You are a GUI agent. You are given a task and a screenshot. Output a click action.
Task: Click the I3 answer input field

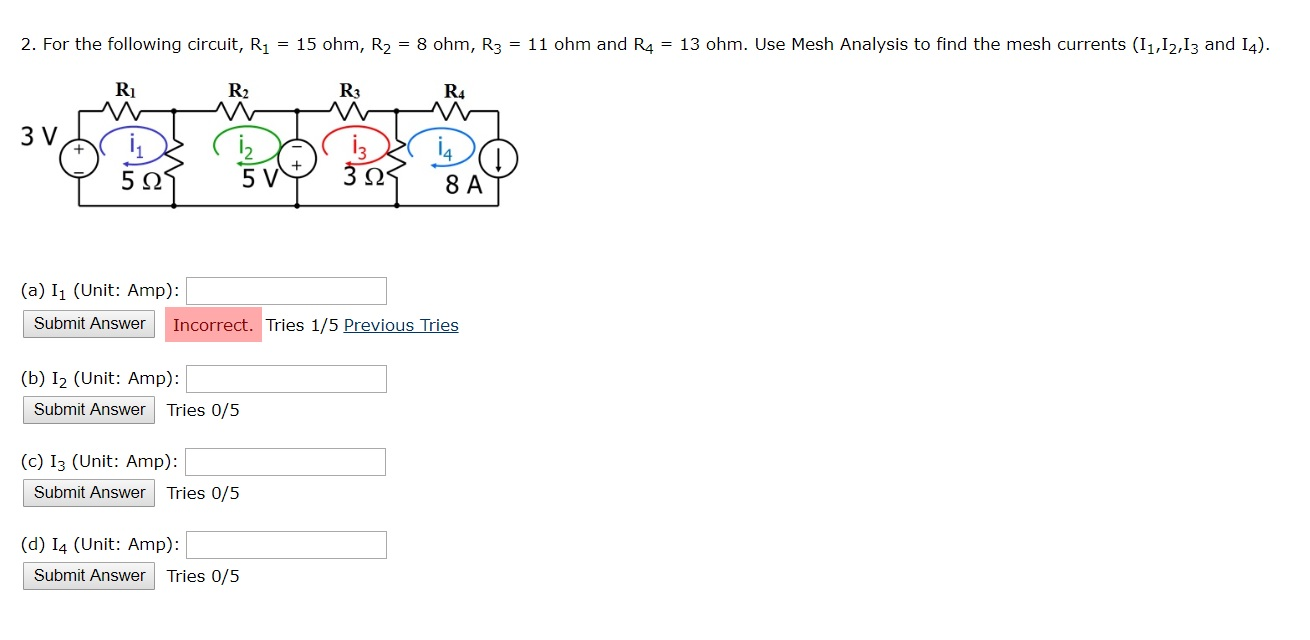tap(286, 461)
